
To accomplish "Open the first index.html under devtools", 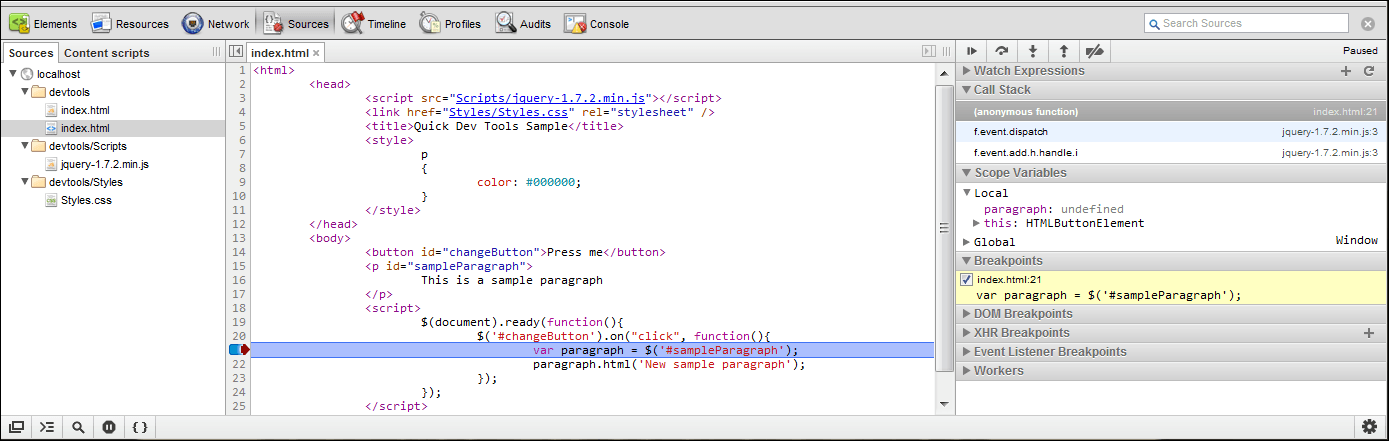I will (84, 110).
